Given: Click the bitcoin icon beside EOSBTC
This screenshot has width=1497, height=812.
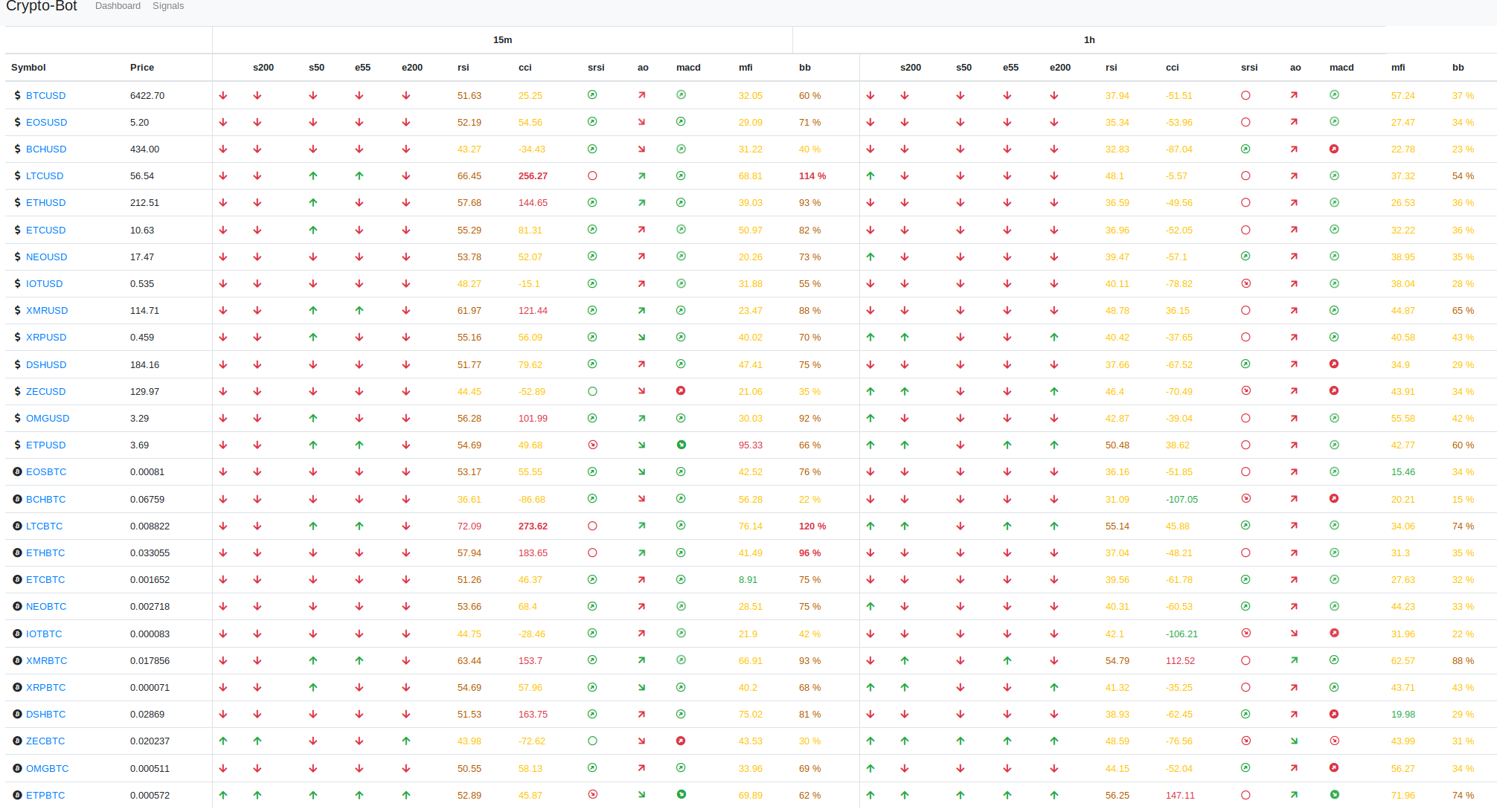Looking at the screenshot, I should pyautogui.click(x=17, y=471).
